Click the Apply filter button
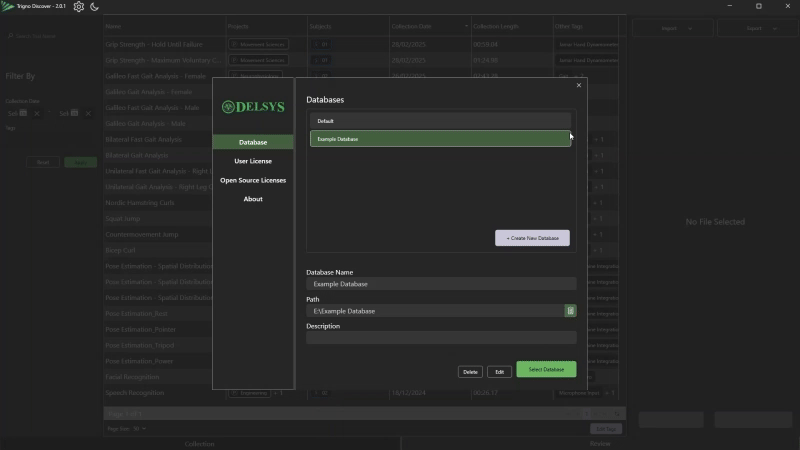The height and width of the screenshot is (450, 800). [x=81, y=162]
